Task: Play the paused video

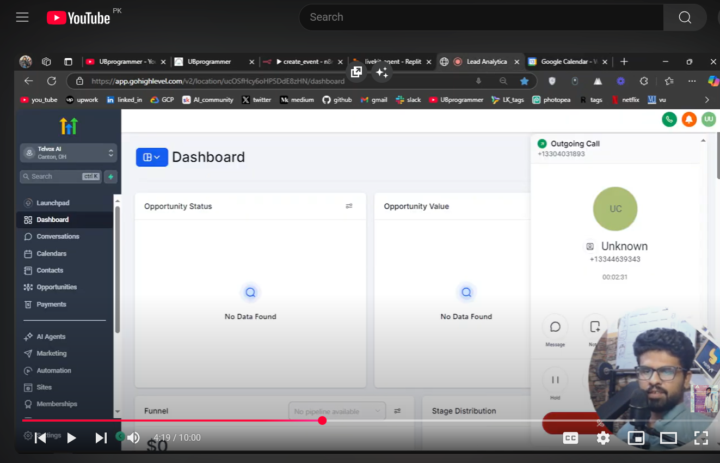Action: pos(71,438)
